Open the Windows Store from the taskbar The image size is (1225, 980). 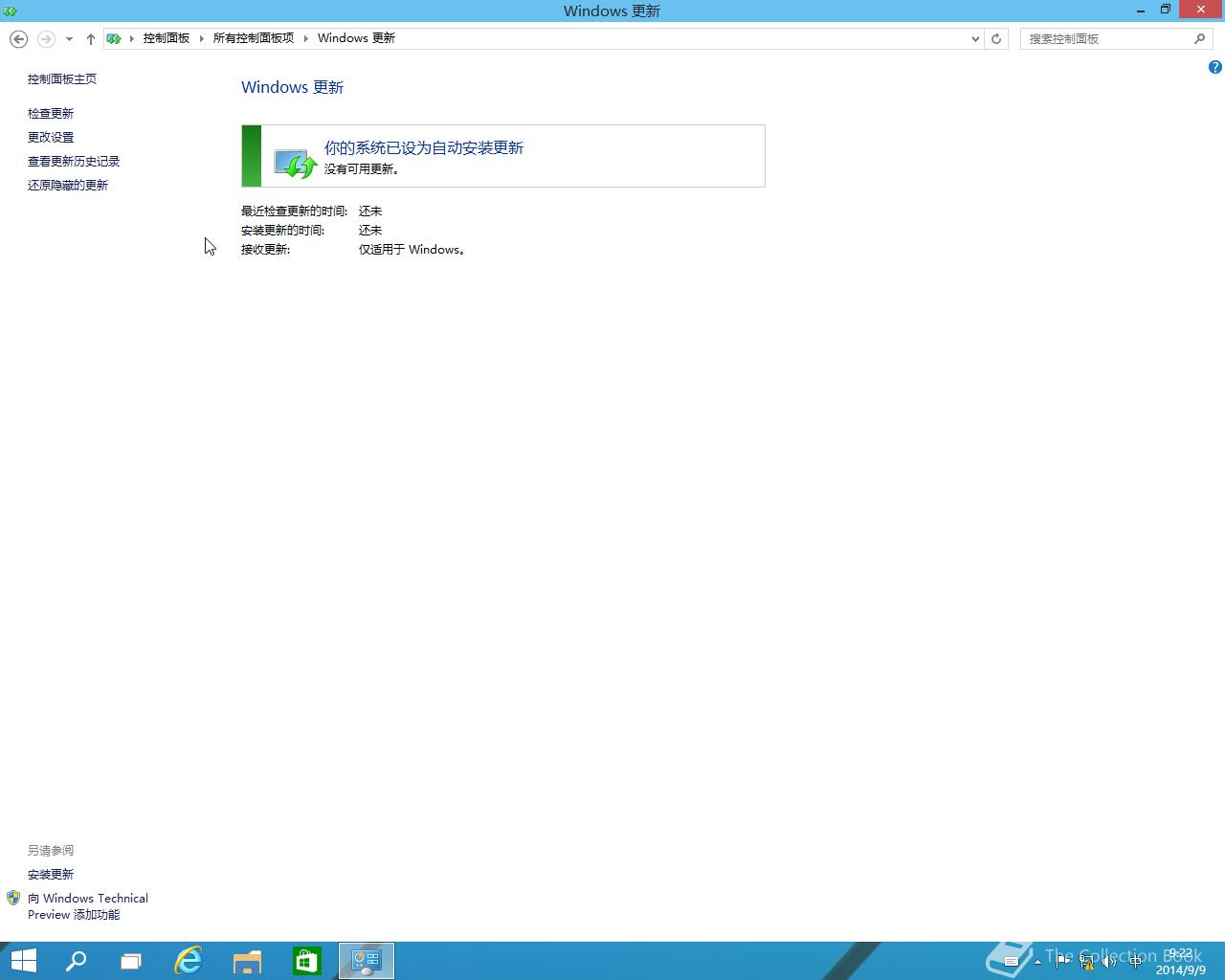[307, 961]
